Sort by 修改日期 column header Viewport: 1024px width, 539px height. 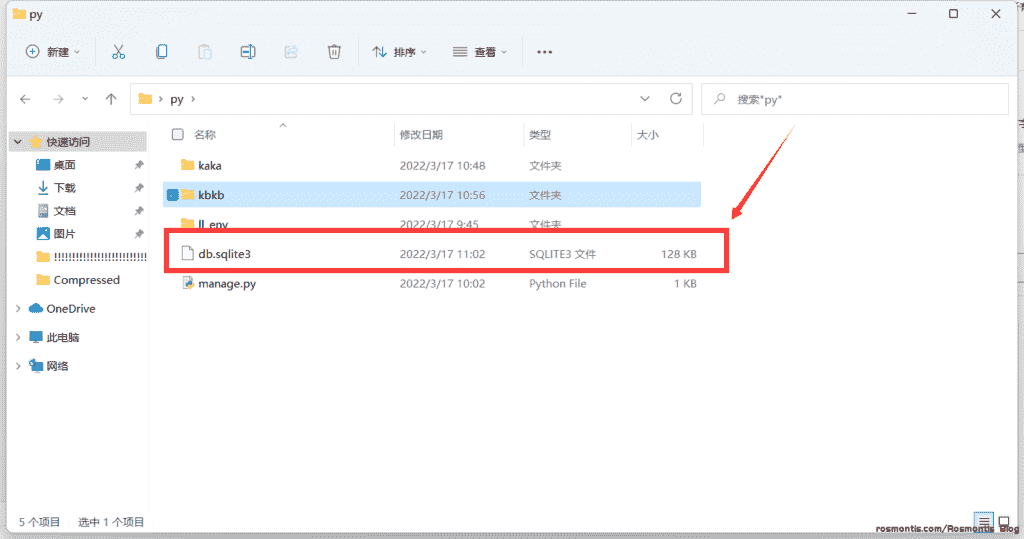click(421, 135)
